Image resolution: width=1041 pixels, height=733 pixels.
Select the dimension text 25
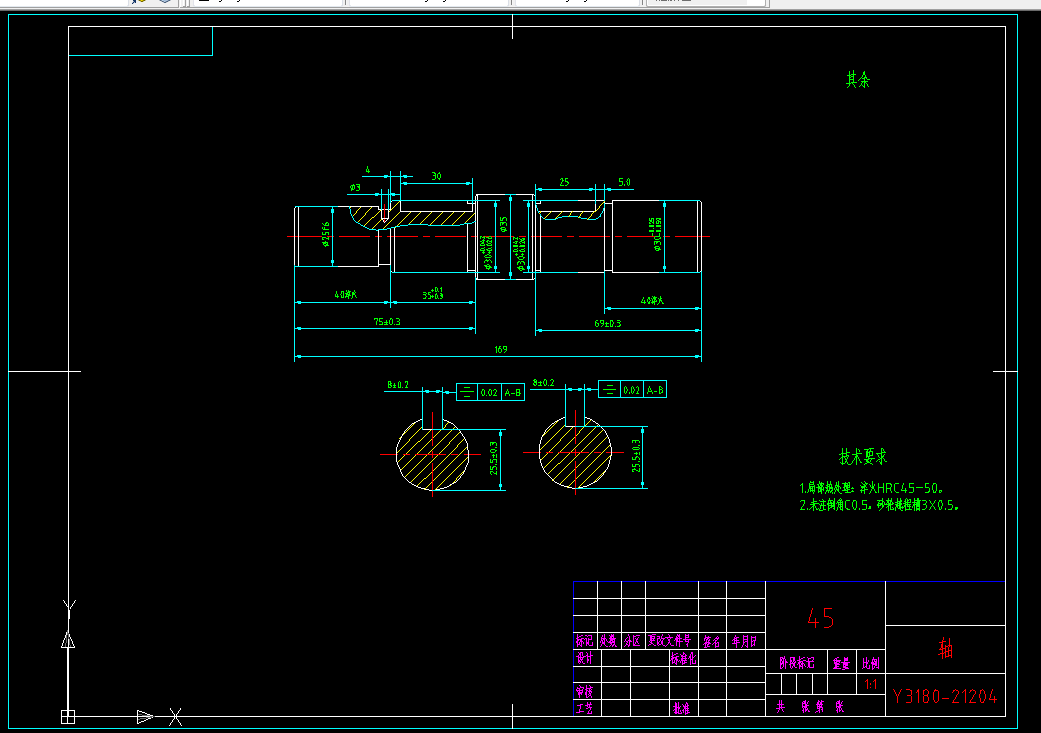(x=564, y=182)
